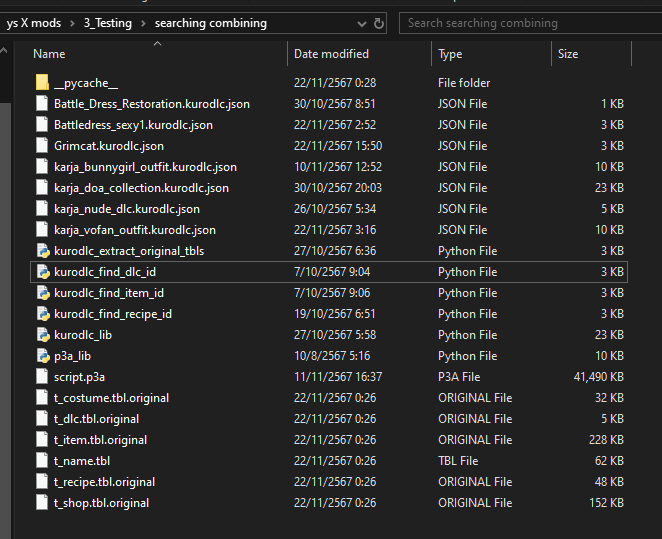Refresh the searching combining folder view
The image size is (662, 539).
tap(379, 23)
